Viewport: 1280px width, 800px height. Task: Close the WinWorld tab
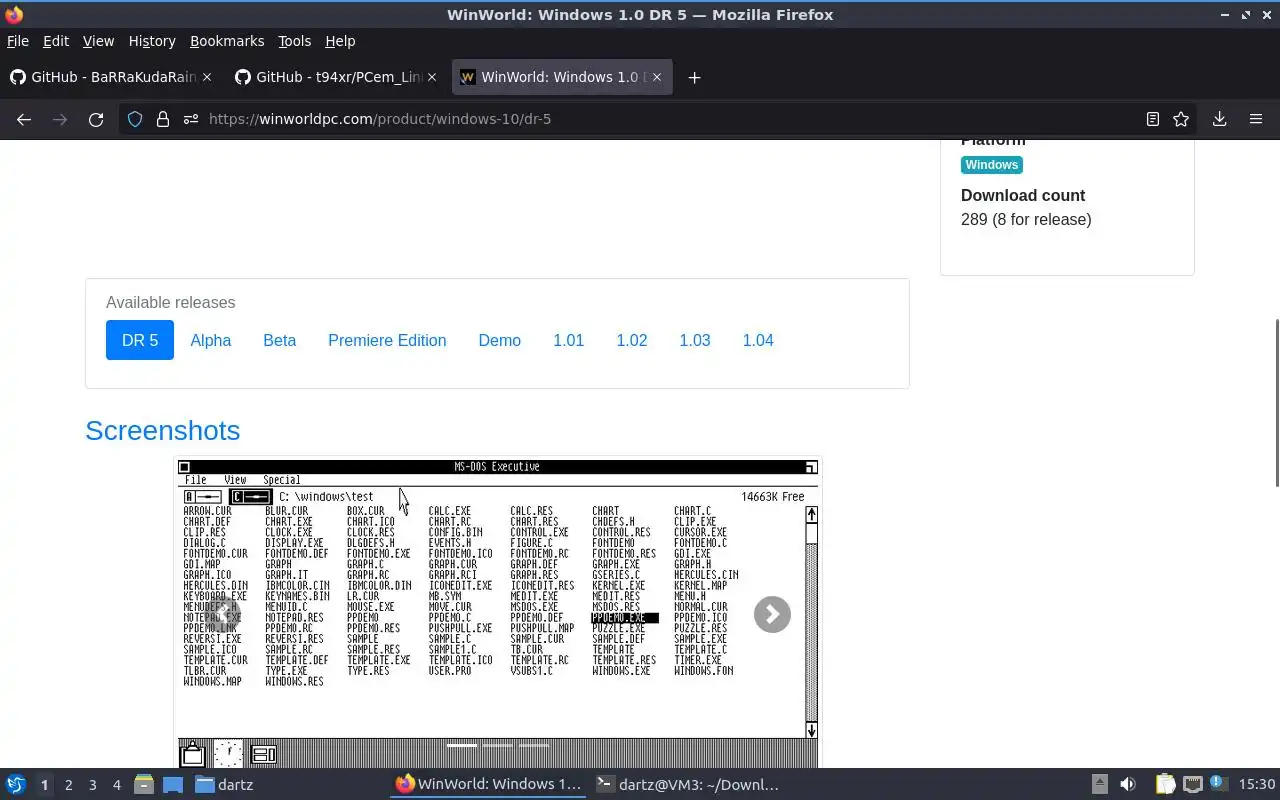pyautogui.click(x=657, y=77)
